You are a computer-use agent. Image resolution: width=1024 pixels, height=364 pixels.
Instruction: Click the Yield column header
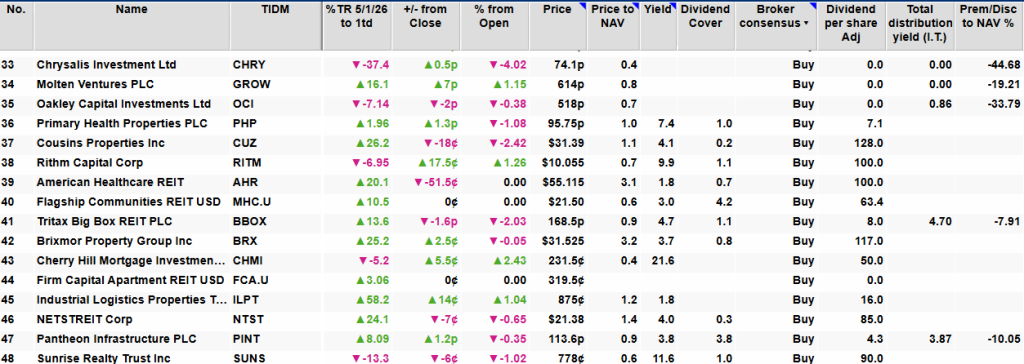click(x=658, y=25)
